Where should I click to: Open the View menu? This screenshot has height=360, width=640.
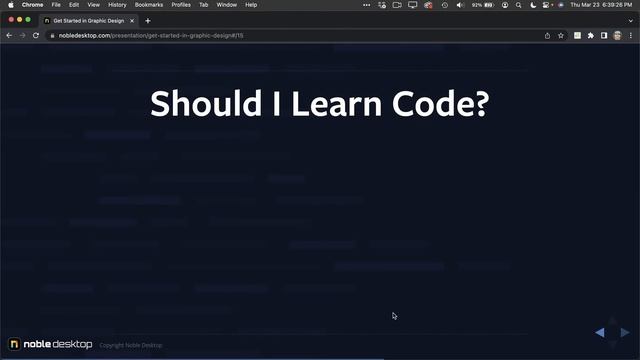pyautogui.click(x=93, y=5)
